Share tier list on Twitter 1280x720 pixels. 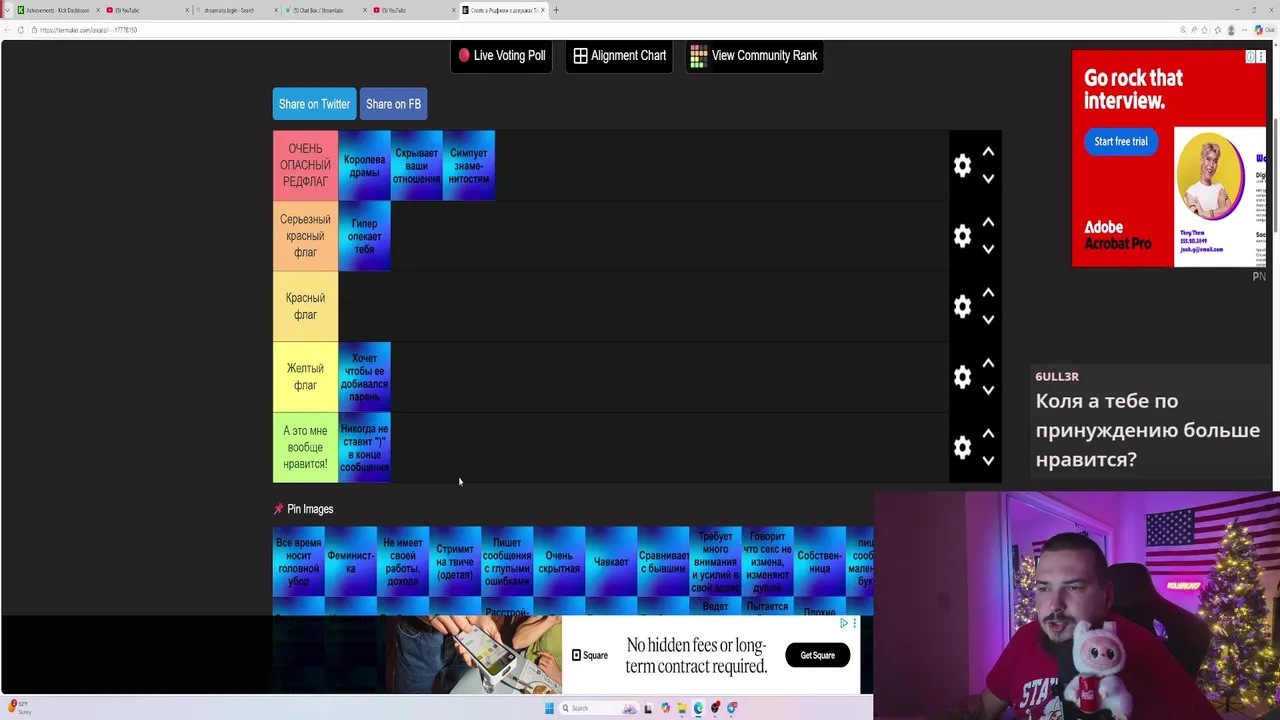(314, 104)
